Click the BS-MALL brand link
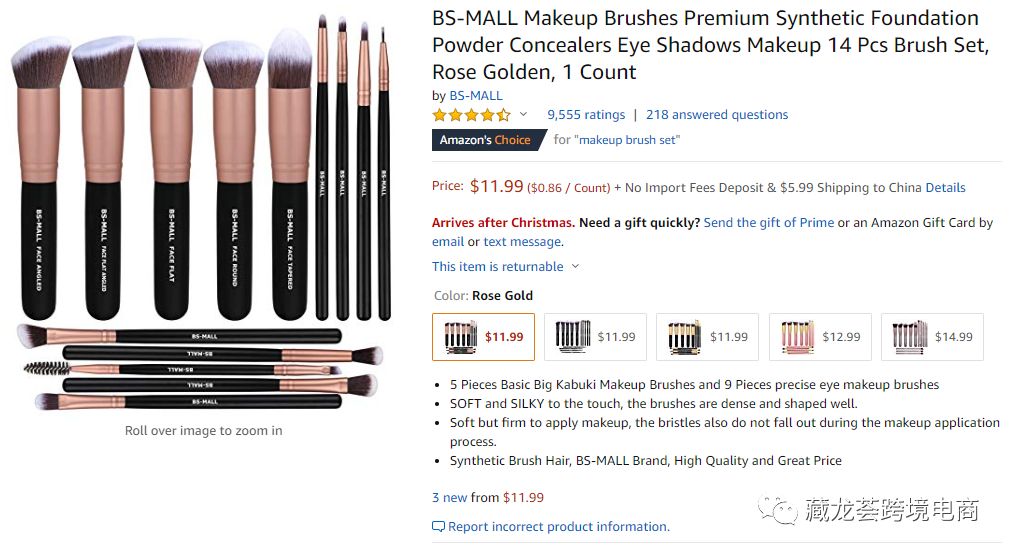 [476, 95]
